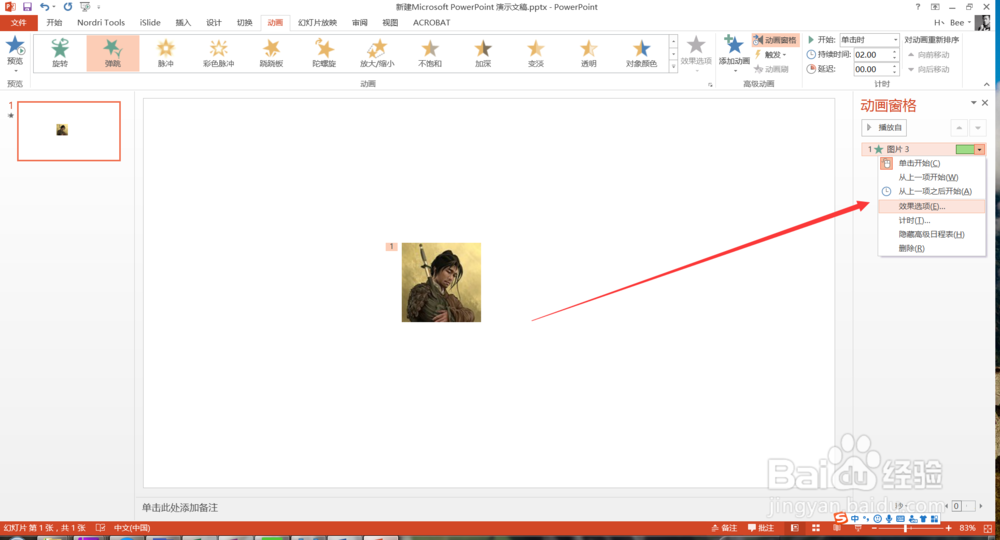Switch to the iSlide tab
This screenshot has width=1000, height=540.
[150, 22]
